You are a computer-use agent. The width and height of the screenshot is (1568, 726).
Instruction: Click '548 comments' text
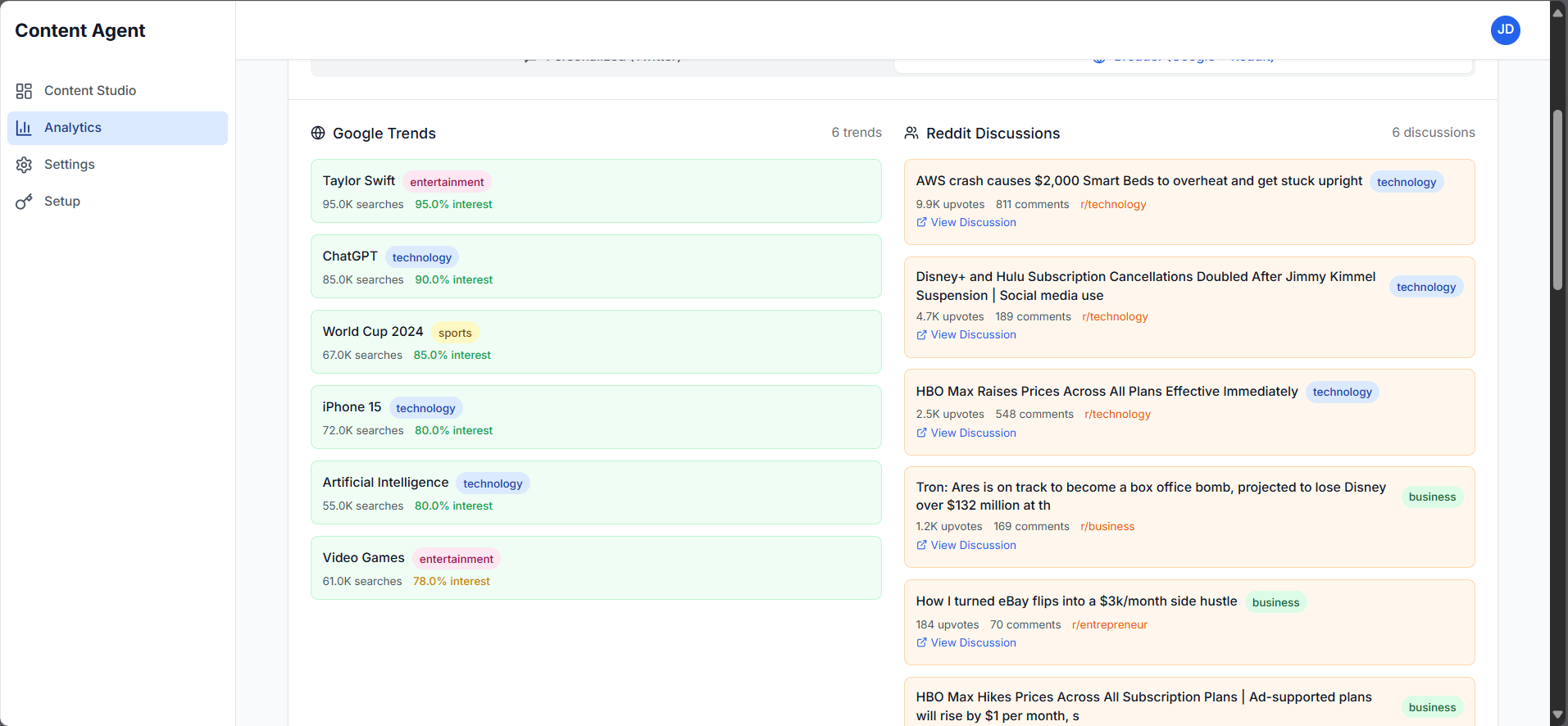point(1034,414)
